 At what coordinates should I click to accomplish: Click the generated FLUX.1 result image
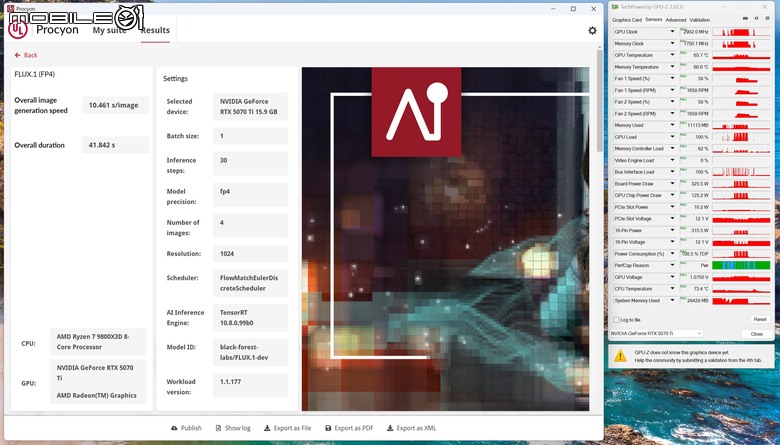point(445,239)
